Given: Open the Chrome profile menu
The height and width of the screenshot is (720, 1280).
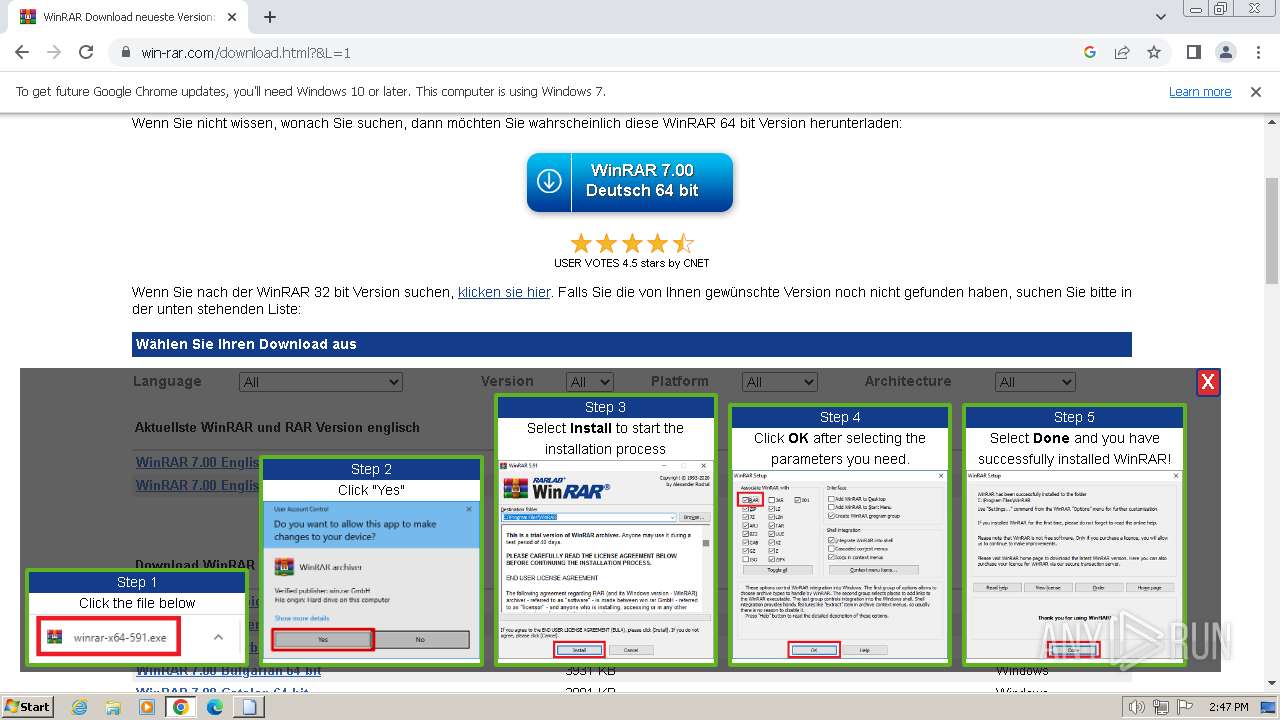Looking at the screenshot, I should 1226,52.
